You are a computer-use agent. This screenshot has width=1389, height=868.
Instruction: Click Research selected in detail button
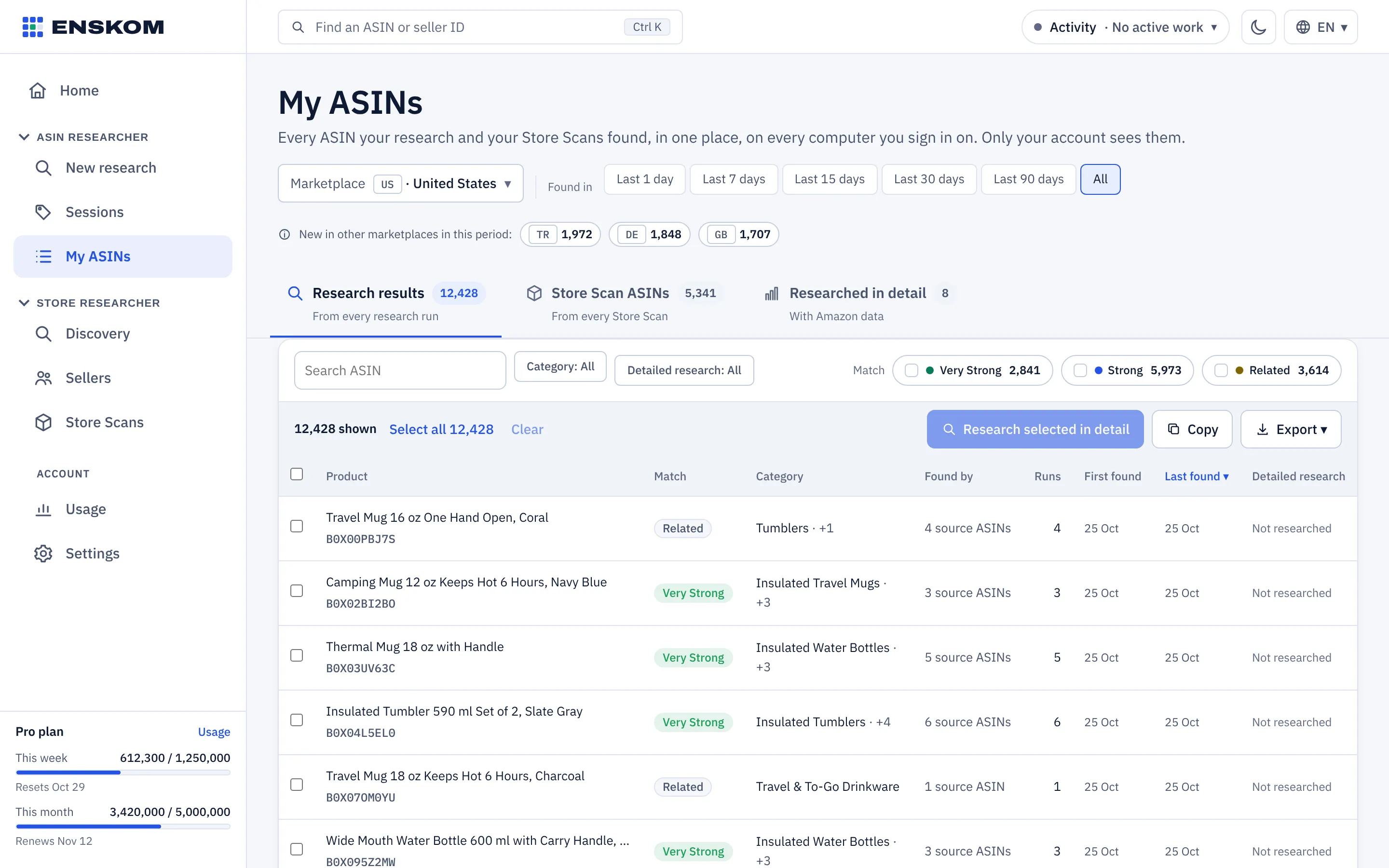point(1035,429)
